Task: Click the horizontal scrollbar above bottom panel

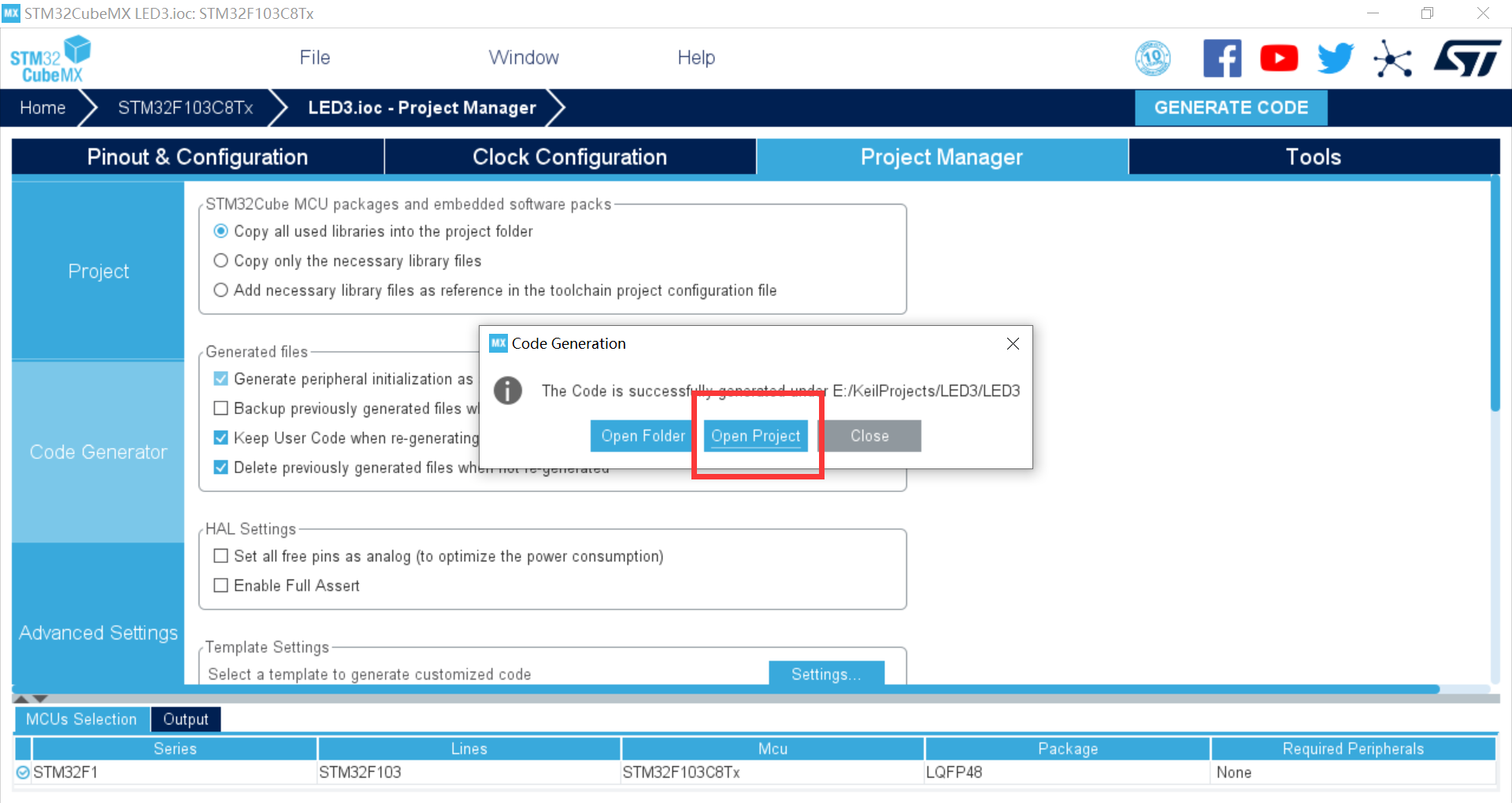Action: (x=726, y=689)
